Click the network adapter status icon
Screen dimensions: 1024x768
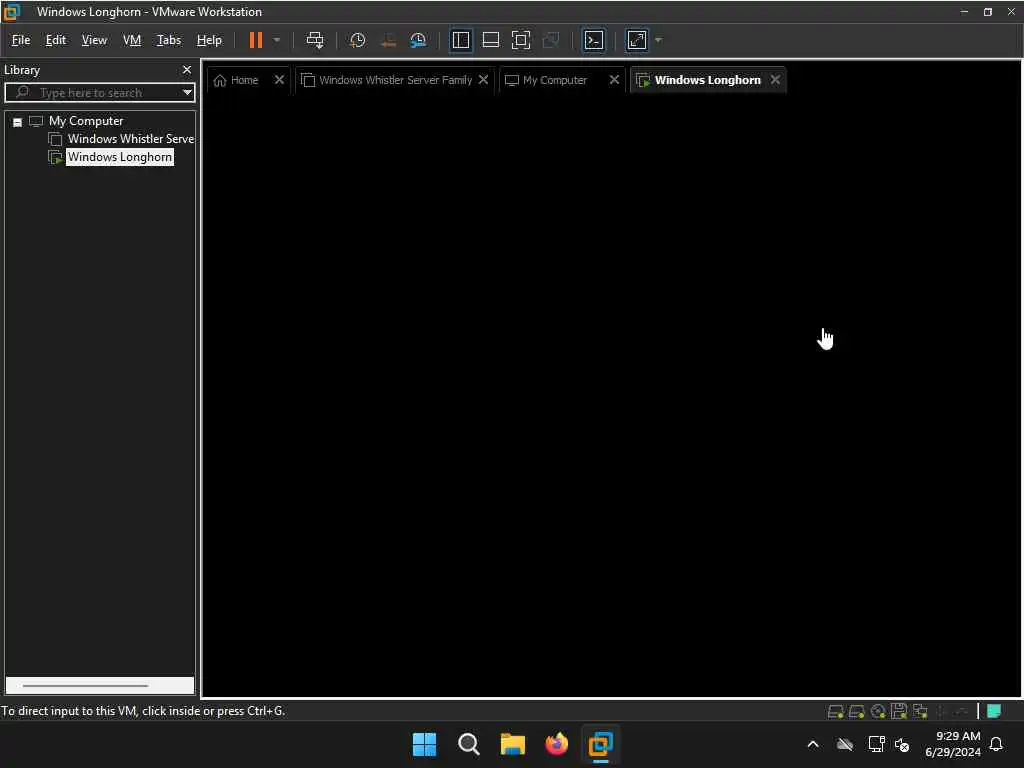[x=920, y=711]
